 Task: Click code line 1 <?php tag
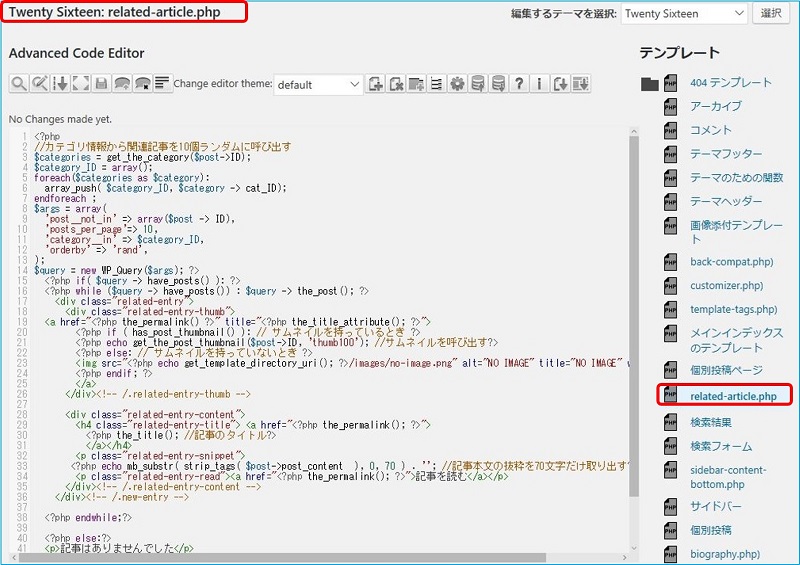click(x=47, y=137)
